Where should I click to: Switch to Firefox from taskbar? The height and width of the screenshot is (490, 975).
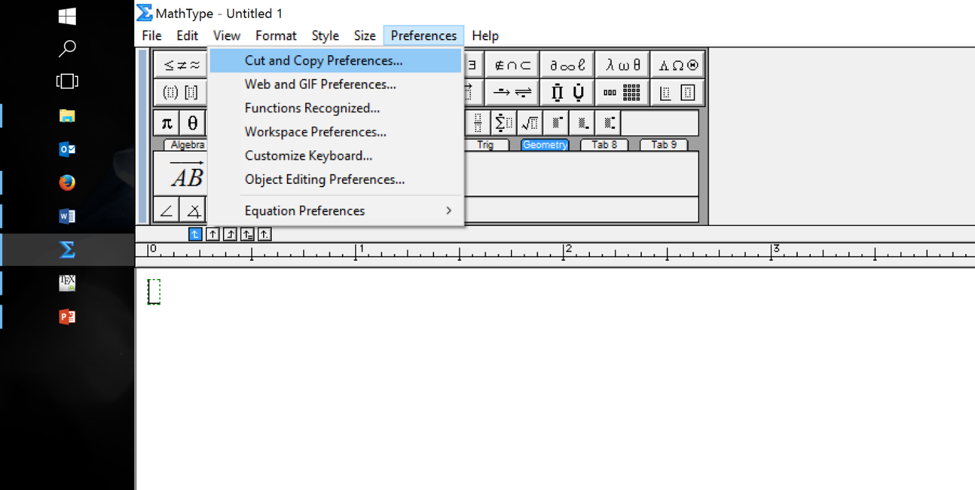coord(67,183)
